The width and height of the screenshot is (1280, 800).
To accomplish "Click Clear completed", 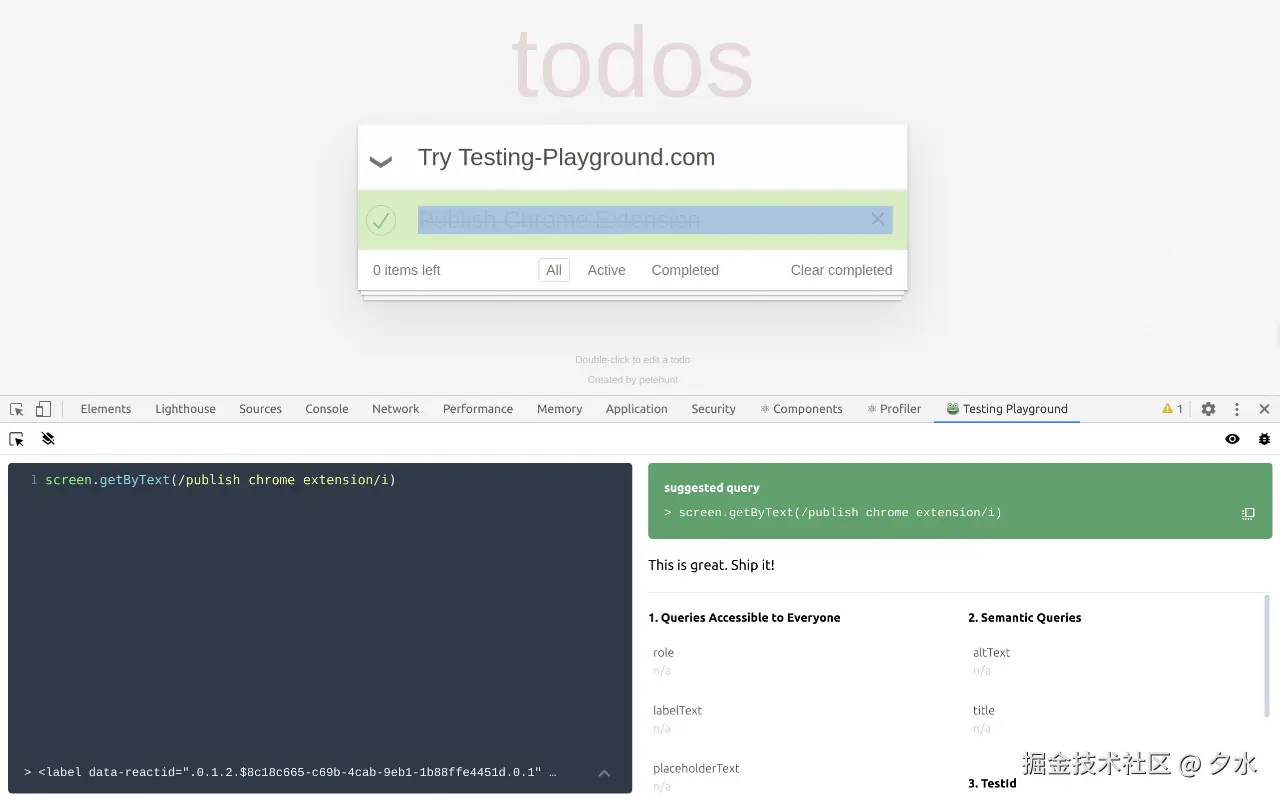I will click(841, 270).
